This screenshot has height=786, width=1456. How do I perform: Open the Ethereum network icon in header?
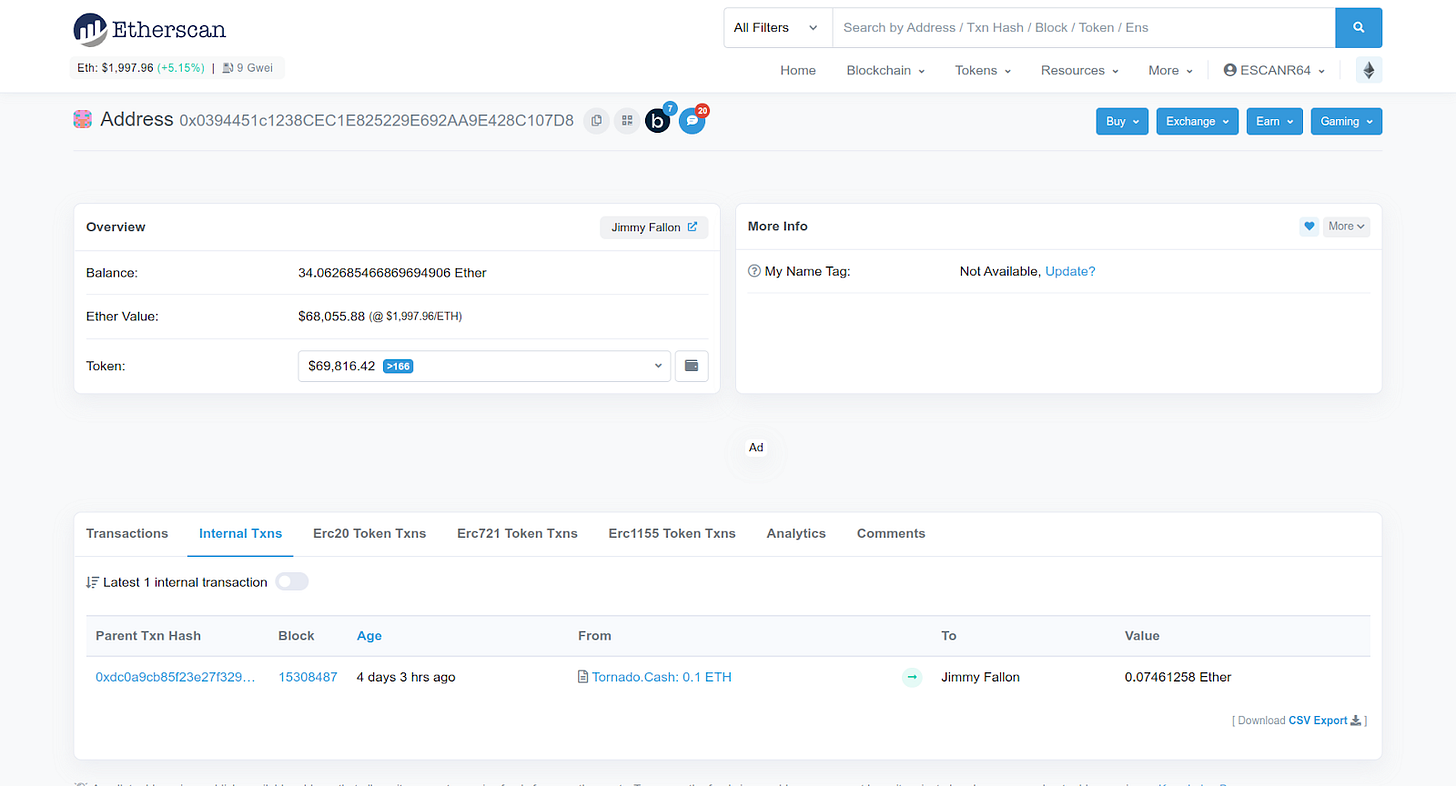pyautogui.click(x=1369, y=70)
